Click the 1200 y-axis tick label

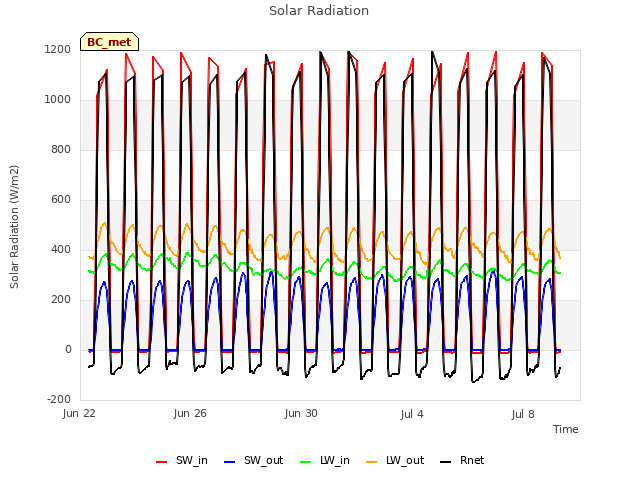[x=58, y=50]
